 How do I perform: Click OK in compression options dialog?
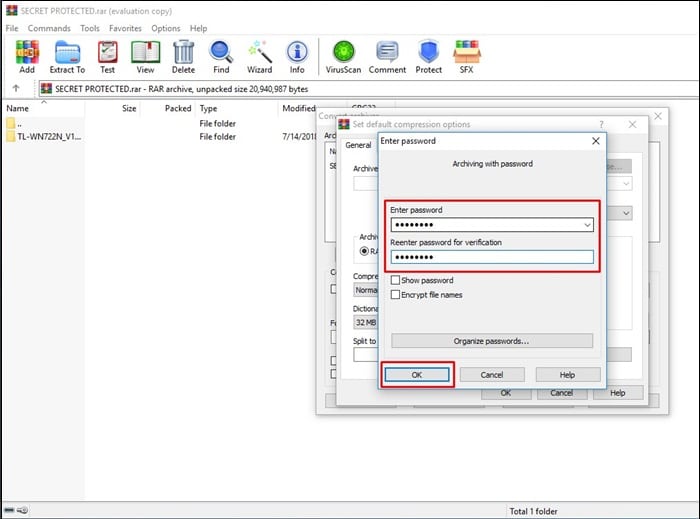coord(506,393)
